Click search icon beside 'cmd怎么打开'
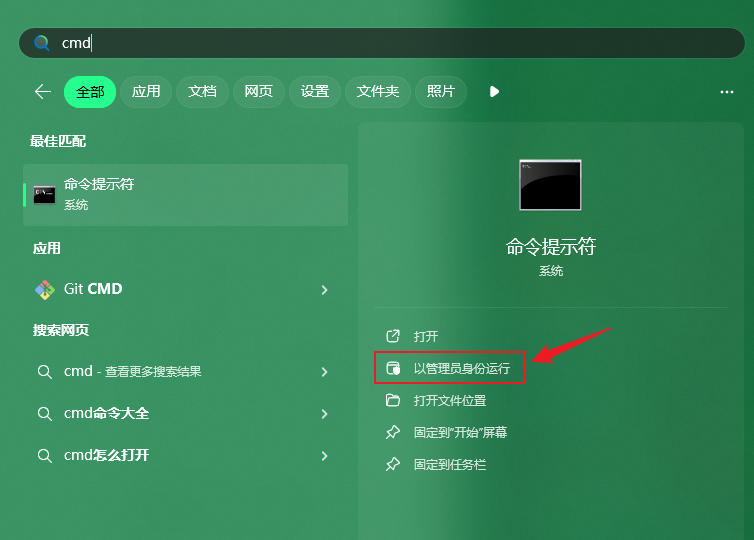This screenshot has height=540, width=754. coord(45,455)
